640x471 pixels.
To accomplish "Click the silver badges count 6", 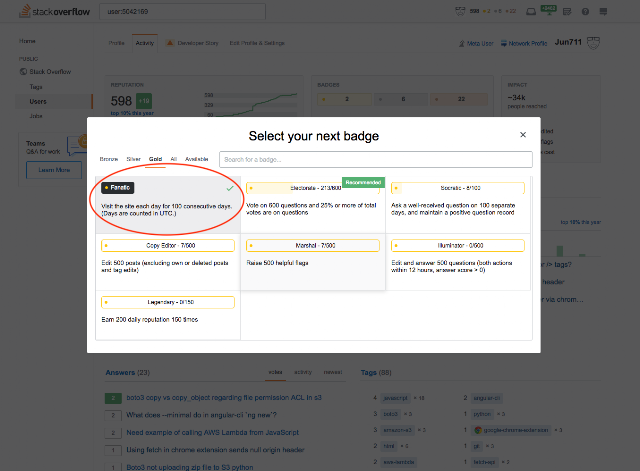I will (401, 99).
